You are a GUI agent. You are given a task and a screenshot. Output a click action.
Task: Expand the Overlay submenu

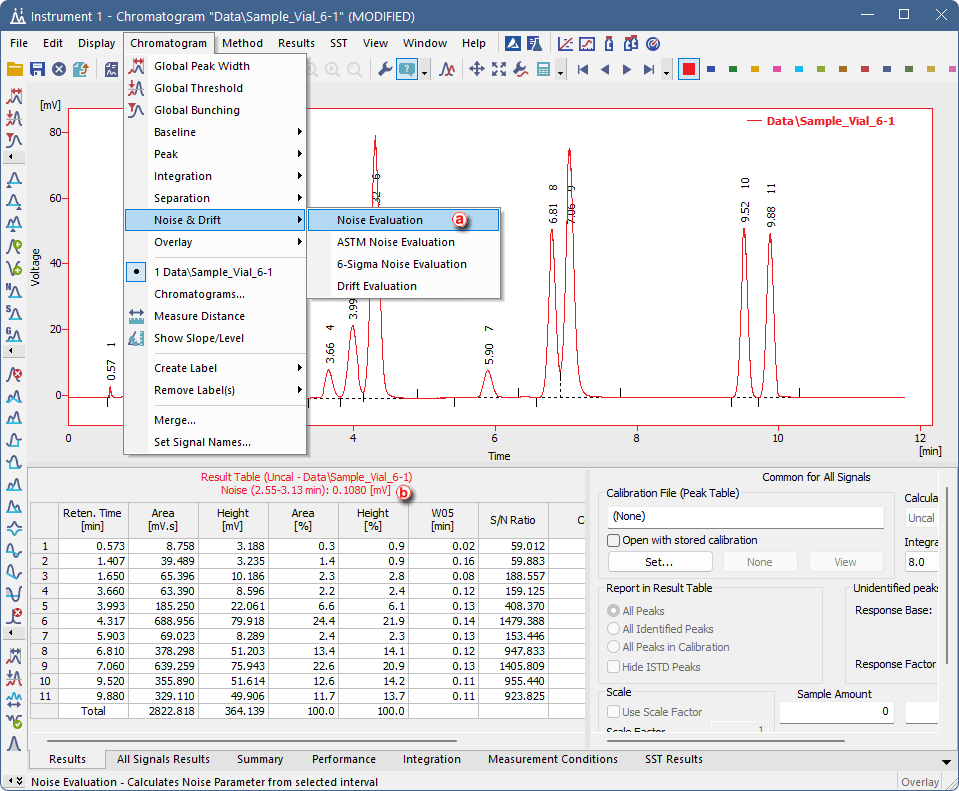pyautogui.click(x=215, y=242)
